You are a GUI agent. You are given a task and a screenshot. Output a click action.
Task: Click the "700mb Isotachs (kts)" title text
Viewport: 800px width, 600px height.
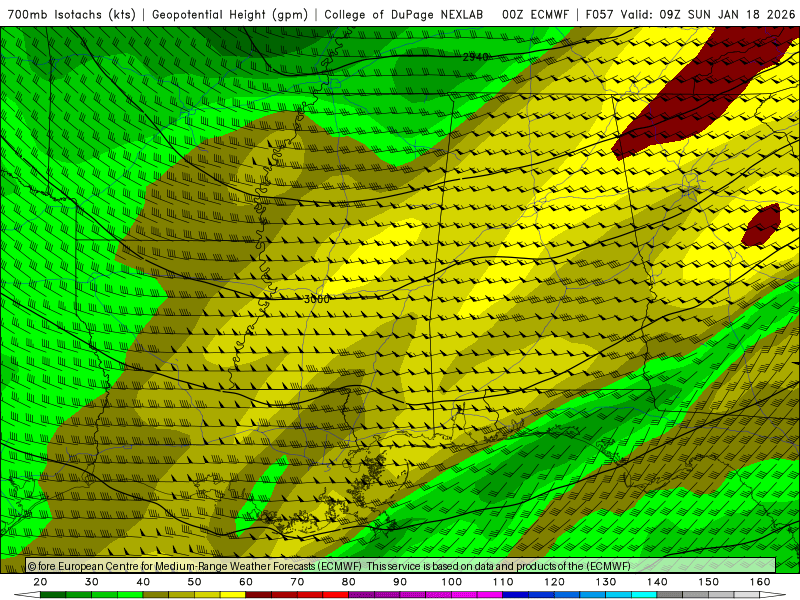[72, 14]
